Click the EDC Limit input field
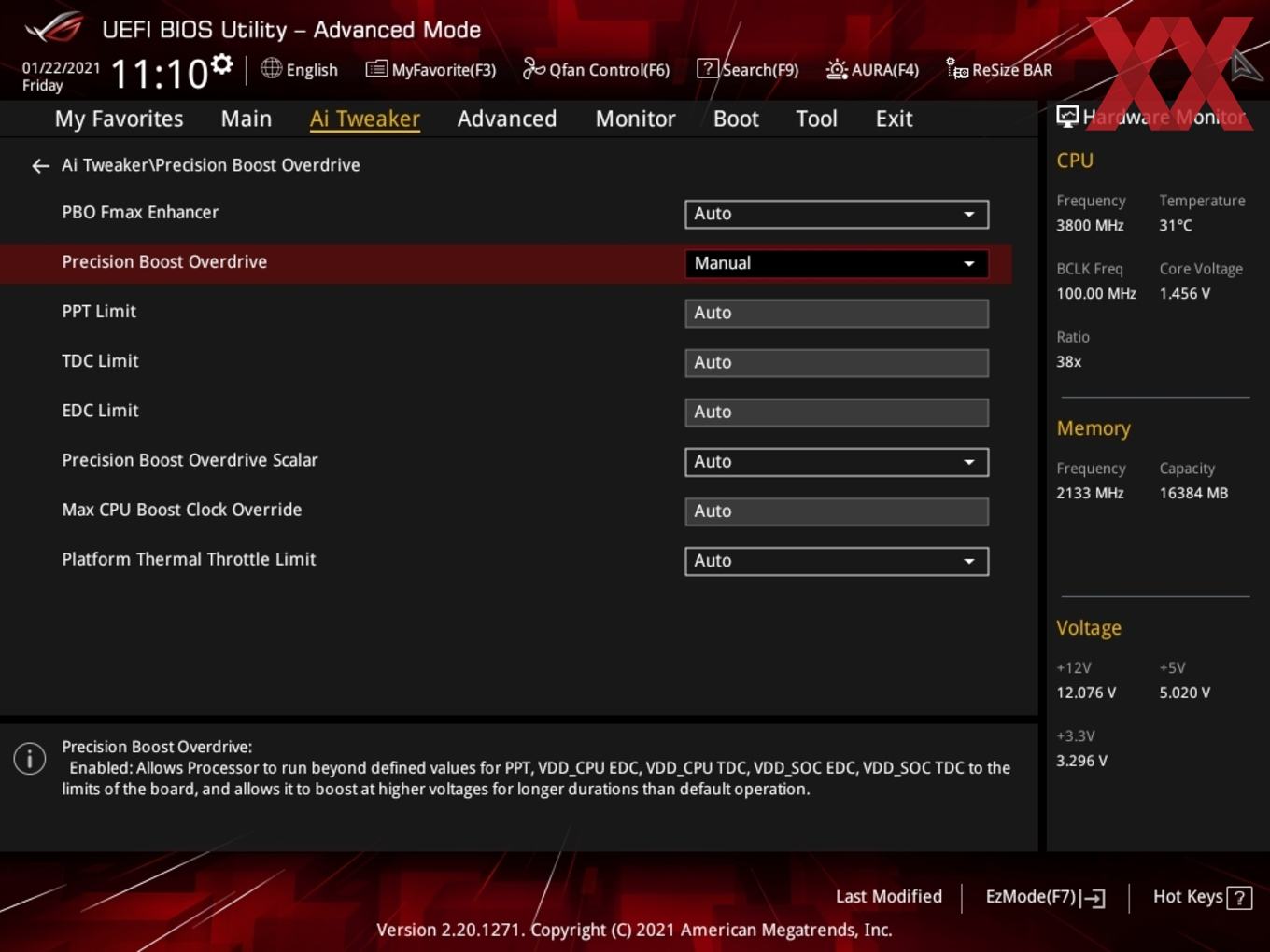 837,412
